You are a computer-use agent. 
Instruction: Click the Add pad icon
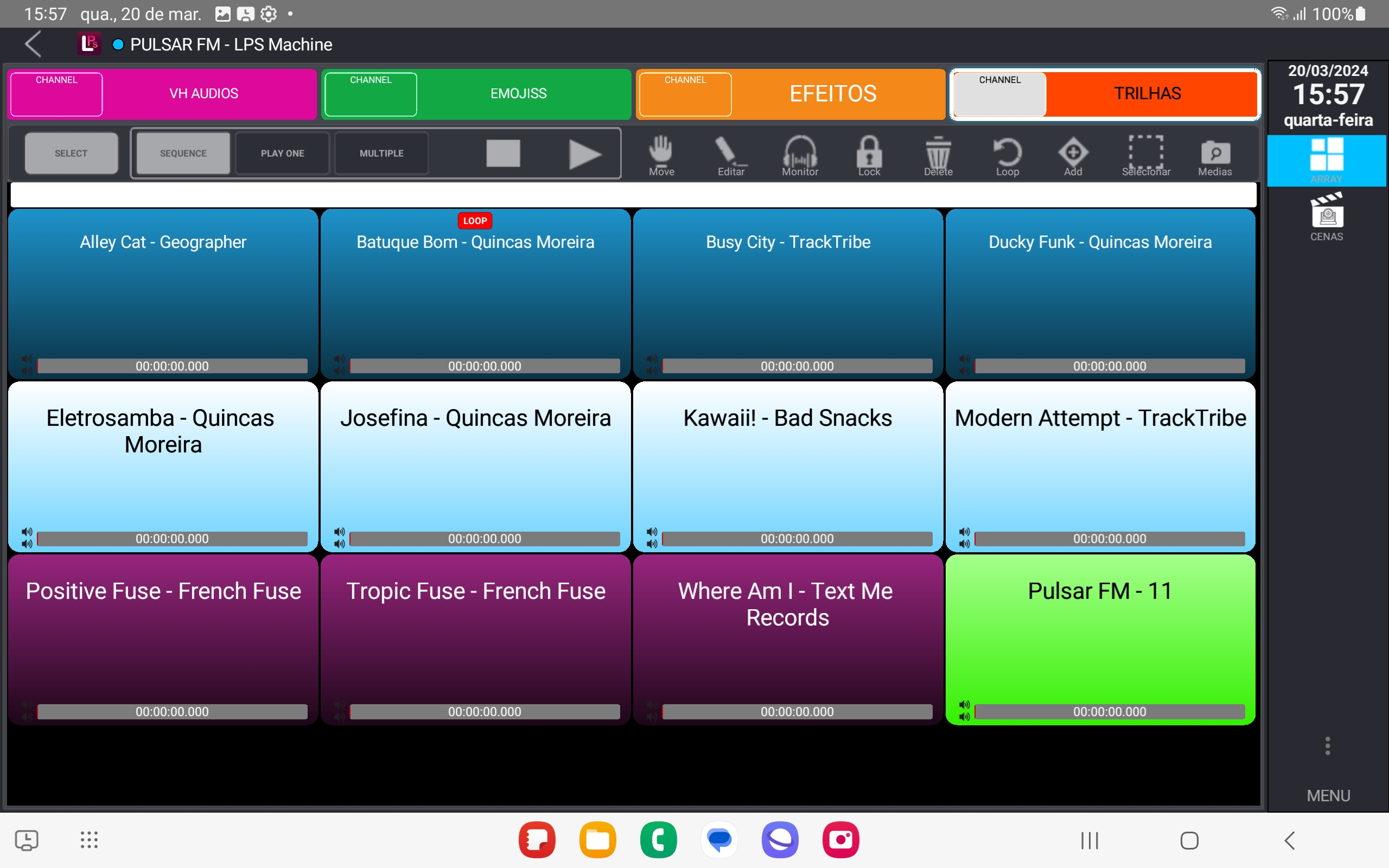[1073, 155]
